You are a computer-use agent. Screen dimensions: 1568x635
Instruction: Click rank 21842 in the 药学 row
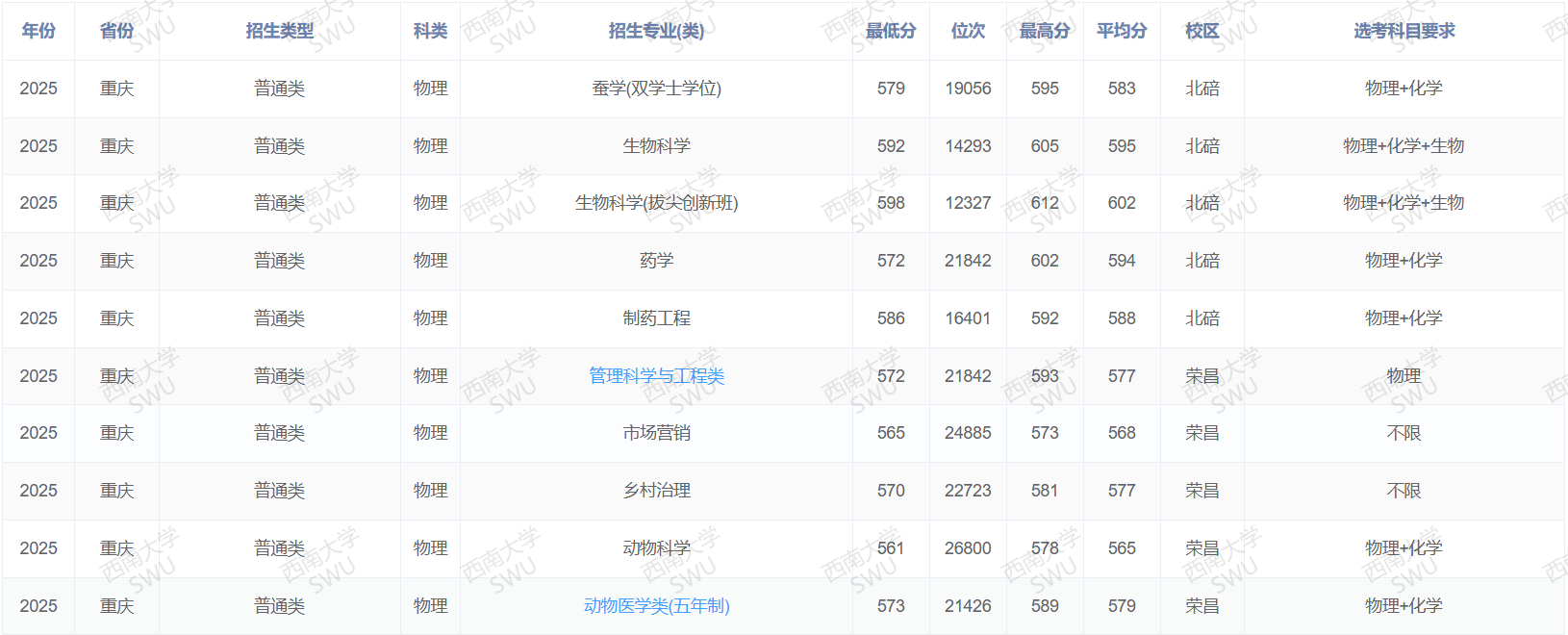coord(968,261)
